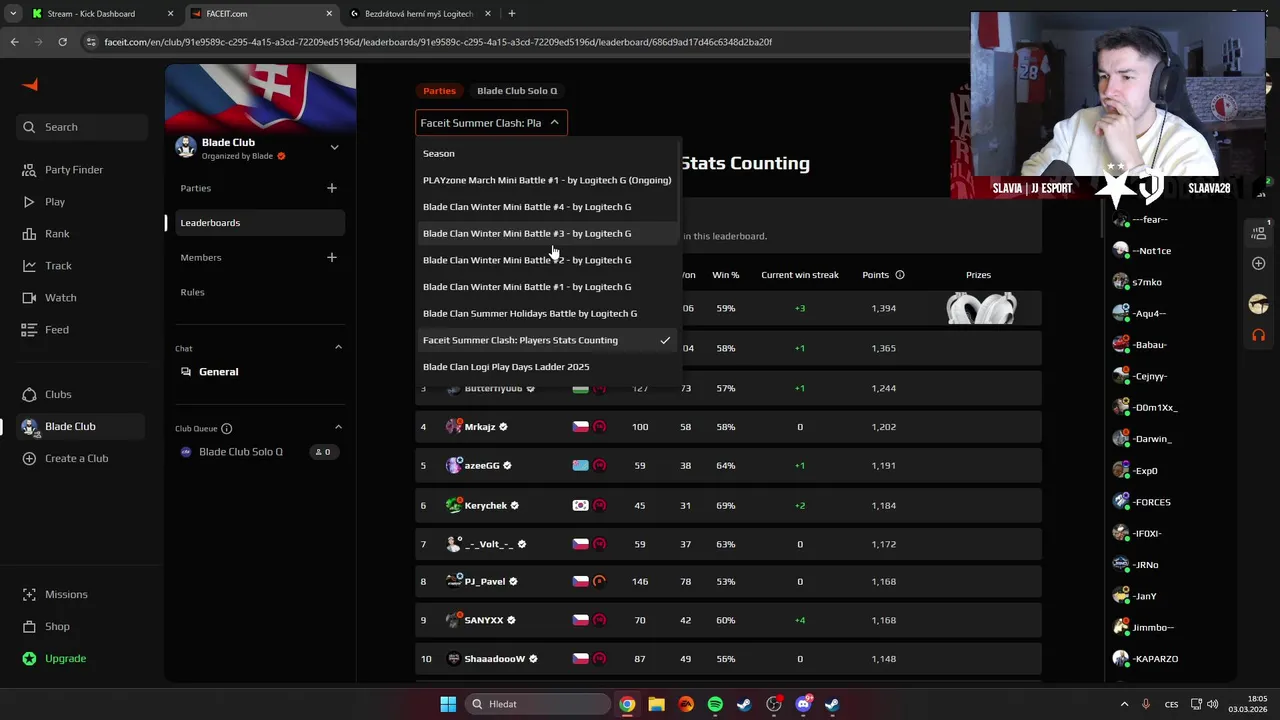1280x720 pixels.
Task: Open Clubs in sidebar
Action: click(x=58, y=394)
